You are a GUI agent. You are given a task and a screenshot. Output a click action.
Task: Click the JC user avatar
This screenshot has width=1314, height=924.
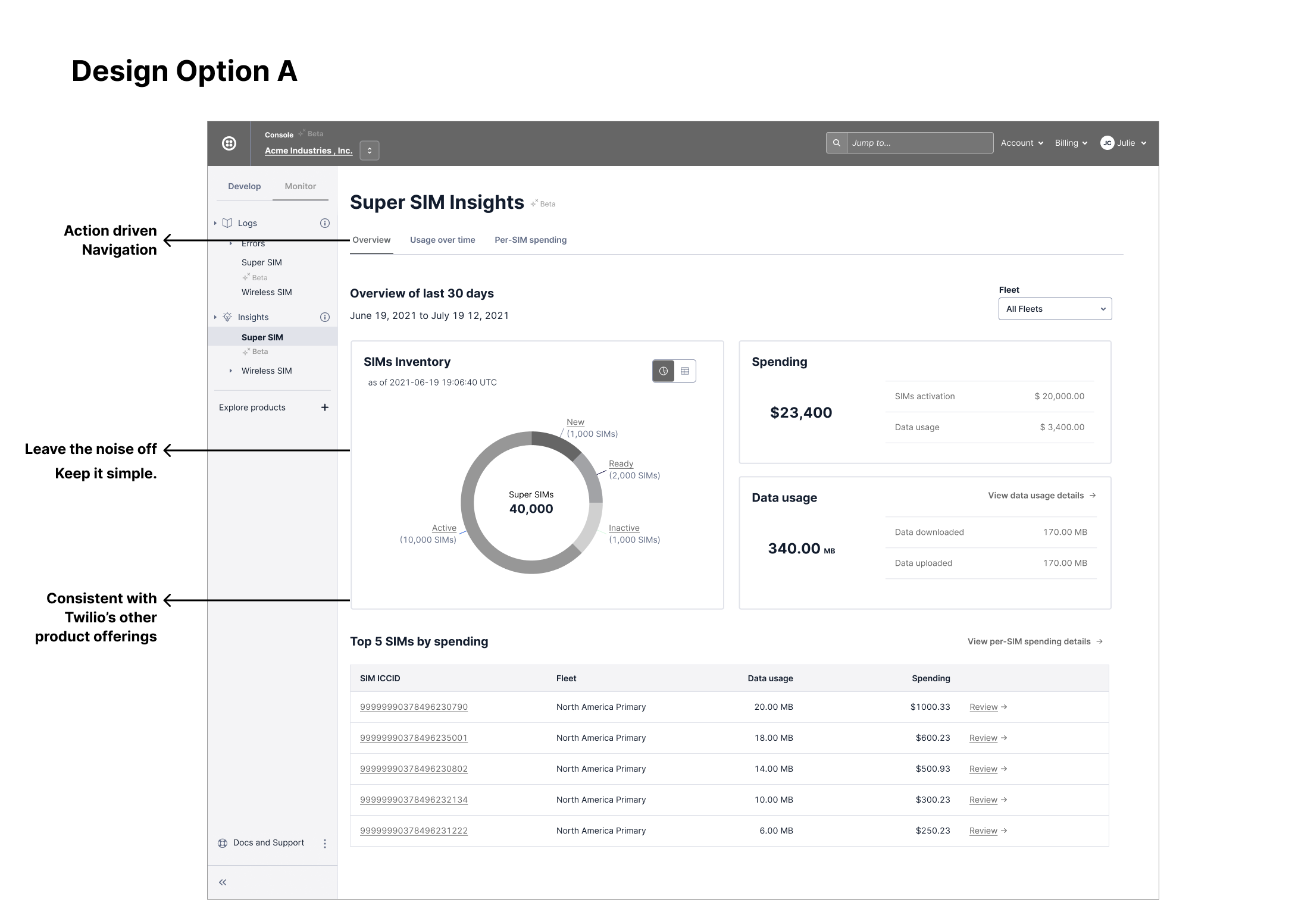[x=1107, y=143]
